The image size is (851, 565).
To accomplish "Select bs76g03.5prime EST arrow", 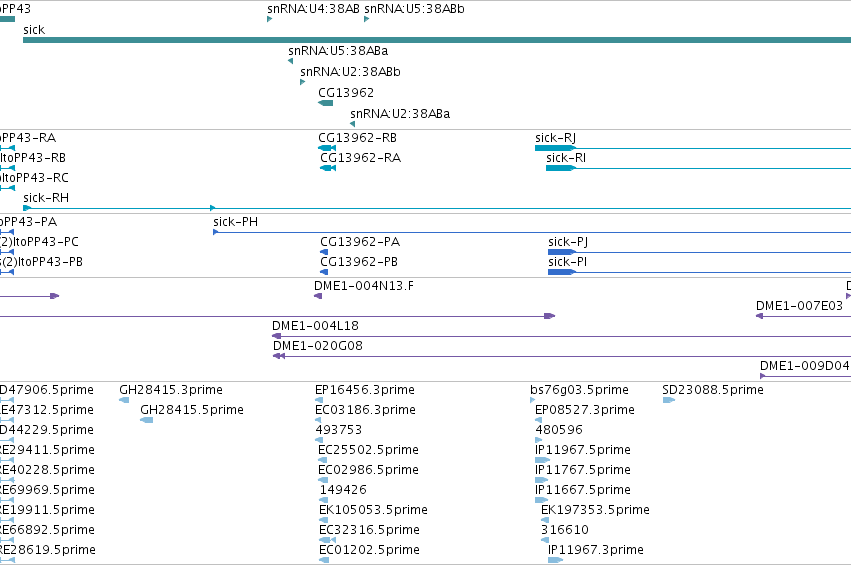I will [x=532, y=401].
